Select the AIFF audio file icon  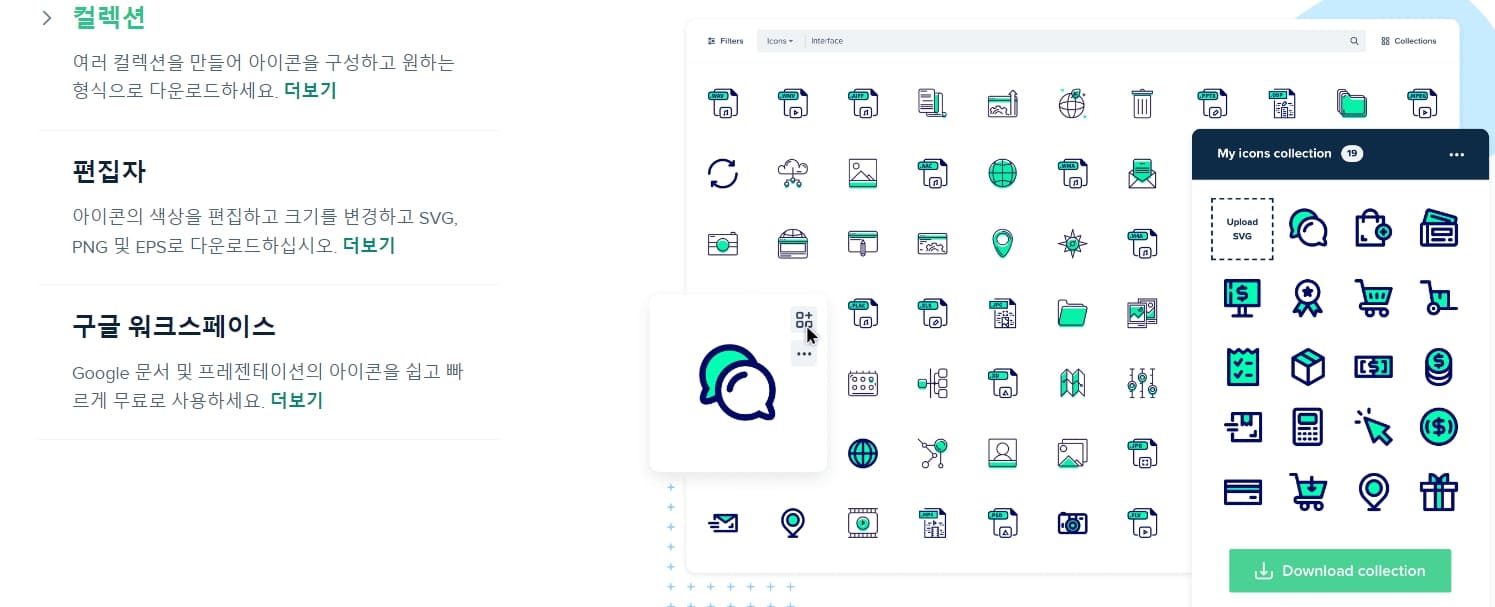(x=862, y=103)
